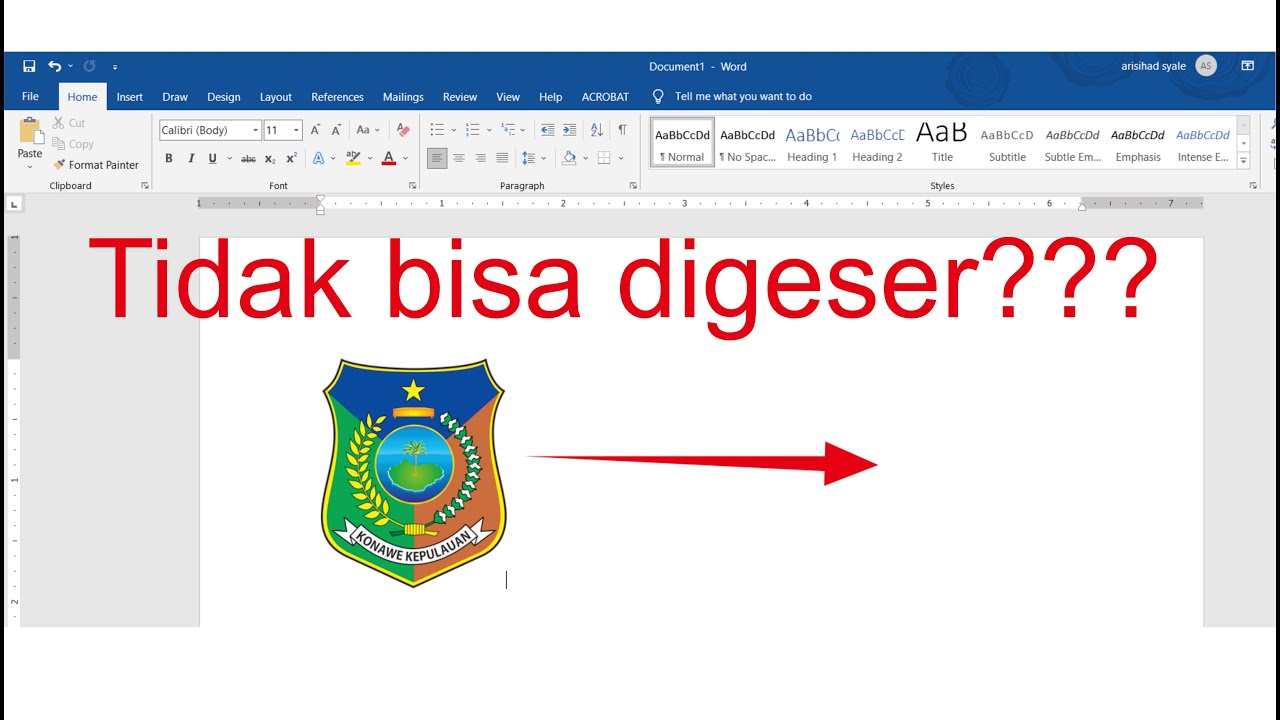The height and width of the screenshot is (720, 1280).
Task: Undo the last action
Action: [54, 66]
